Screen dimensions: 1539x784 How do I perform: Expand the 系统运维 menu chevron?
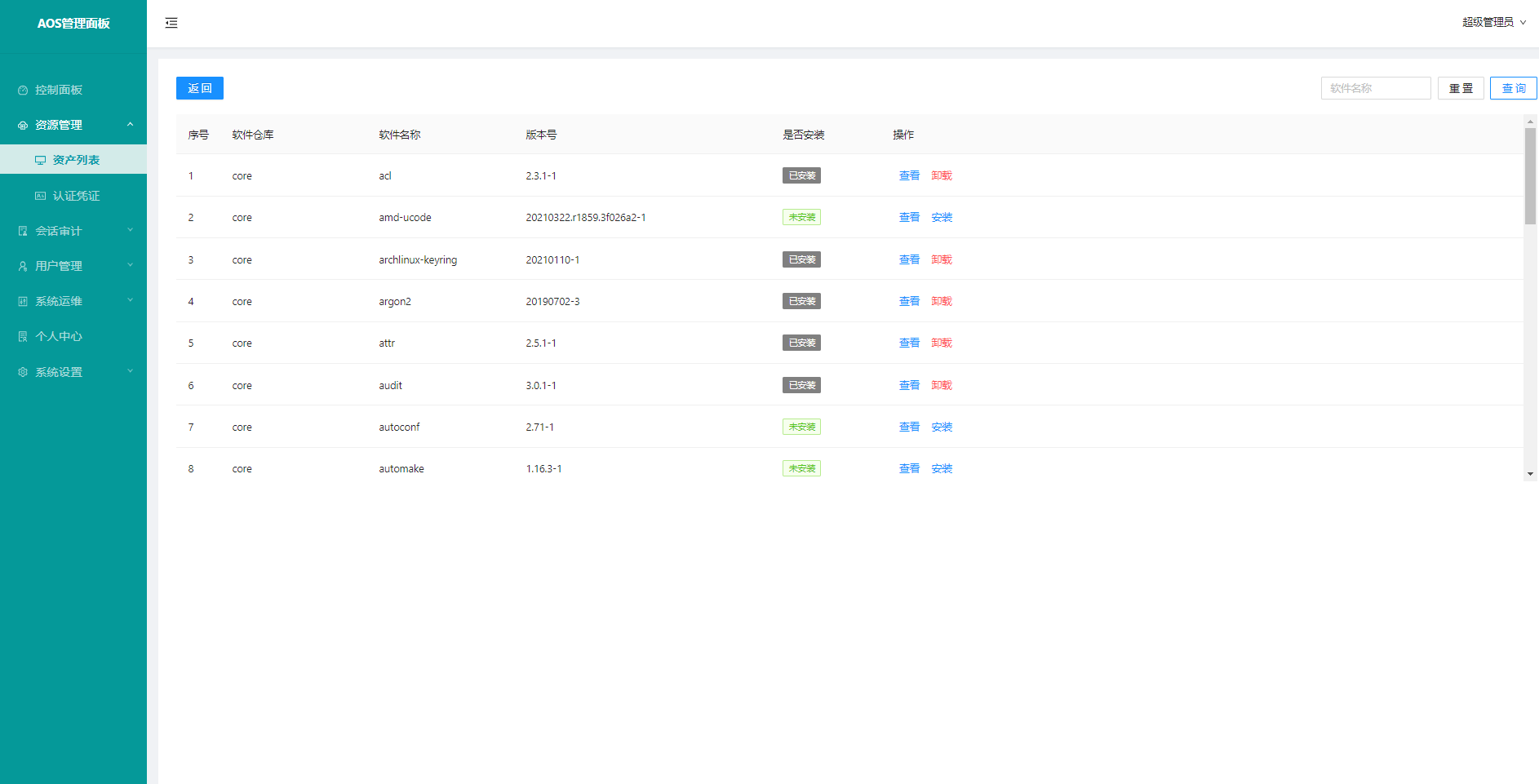coord(130,301)
